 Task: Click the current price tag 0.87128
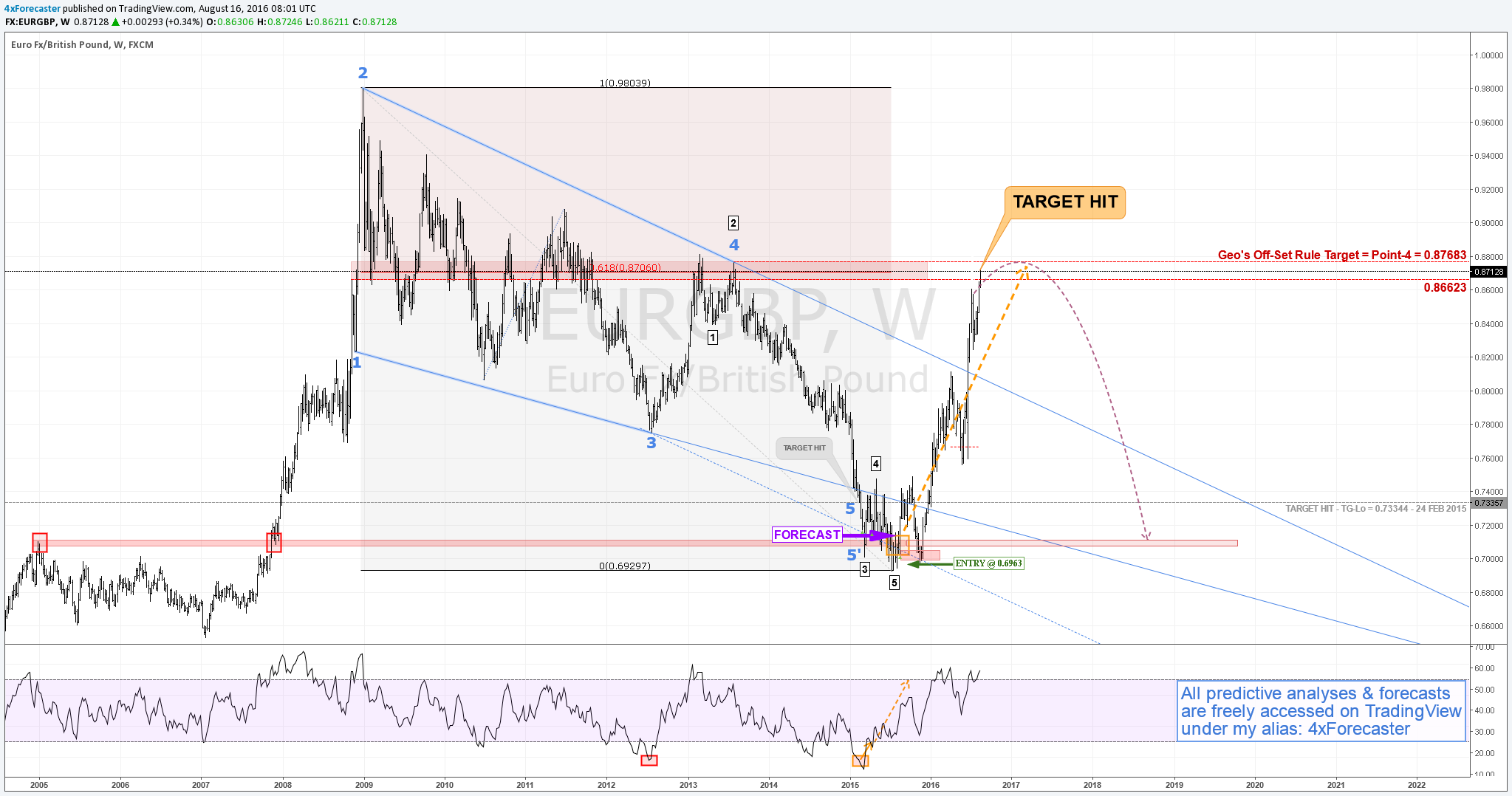point(1488,272)
